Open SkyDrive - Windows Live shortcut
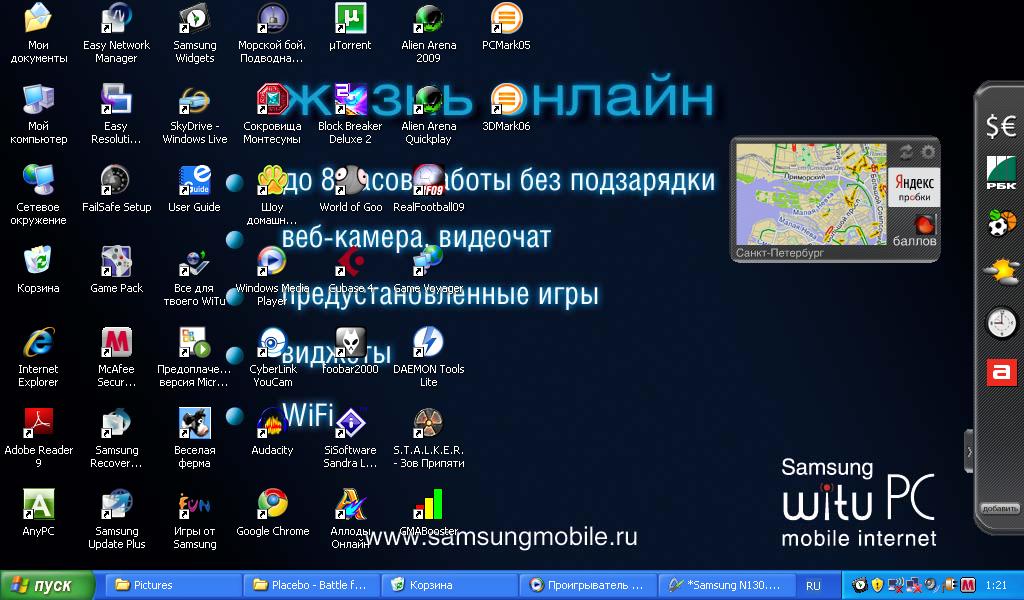 tap(195, 99)
